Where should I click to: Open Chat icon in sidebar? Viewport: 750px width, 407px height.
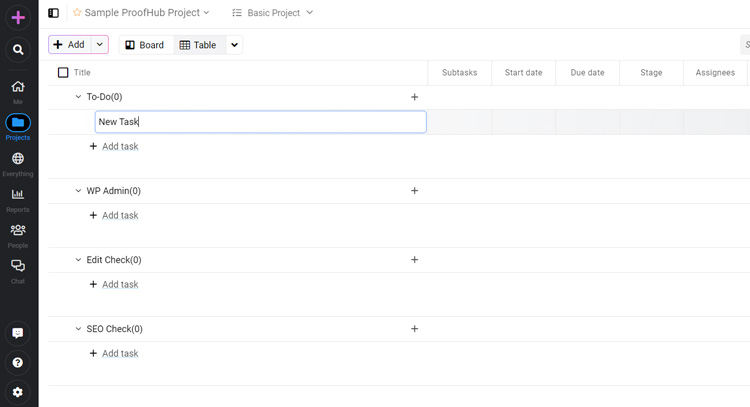[18, 267]
